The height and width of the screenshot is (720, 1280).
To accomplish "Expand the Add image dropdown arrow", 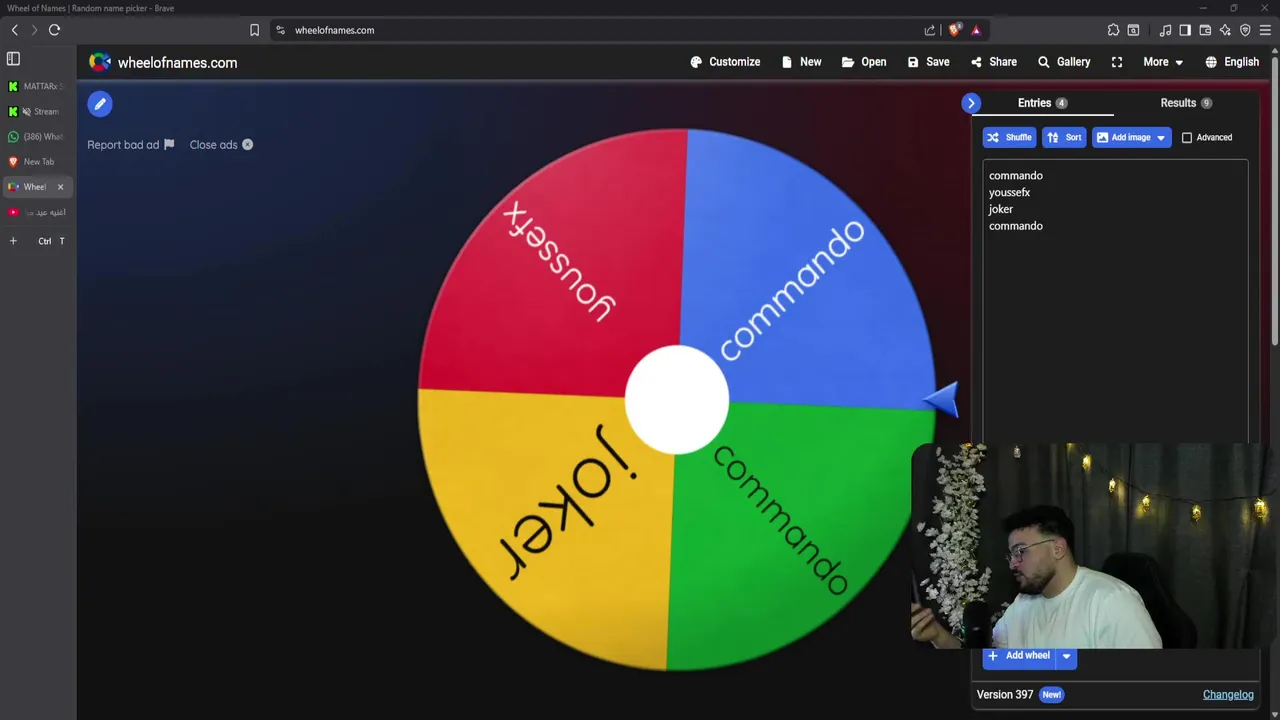I will (x=1161, y=137).
